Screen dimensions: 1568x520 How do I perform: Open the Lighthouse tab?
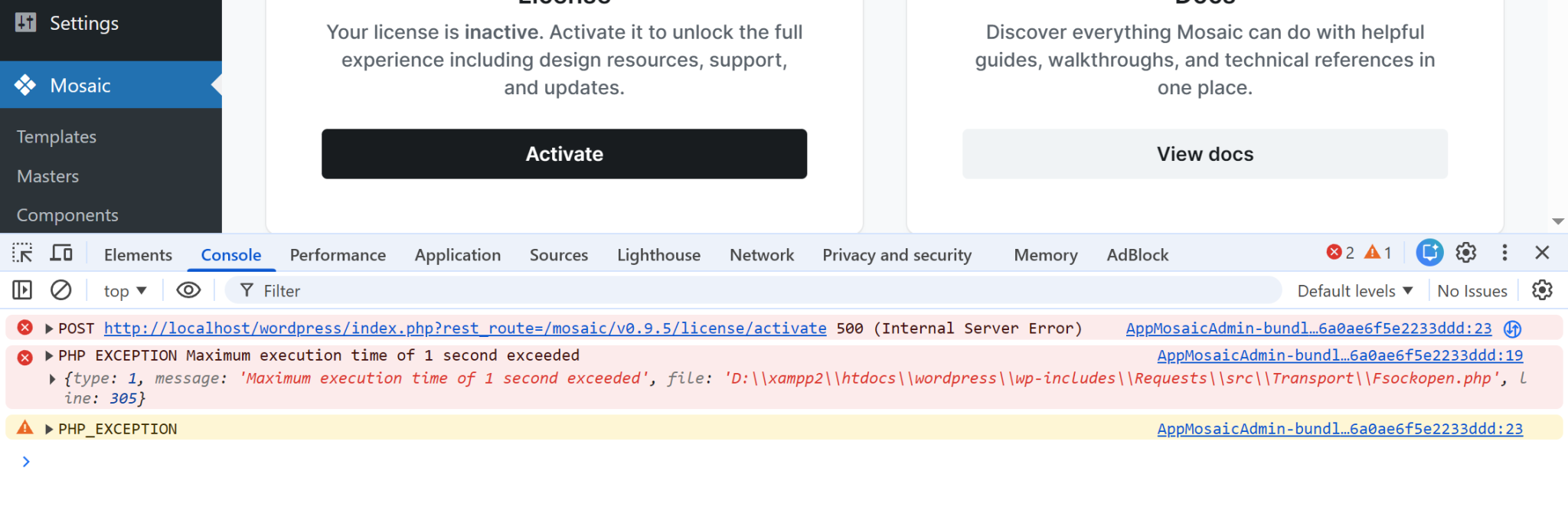click(658, 255)
